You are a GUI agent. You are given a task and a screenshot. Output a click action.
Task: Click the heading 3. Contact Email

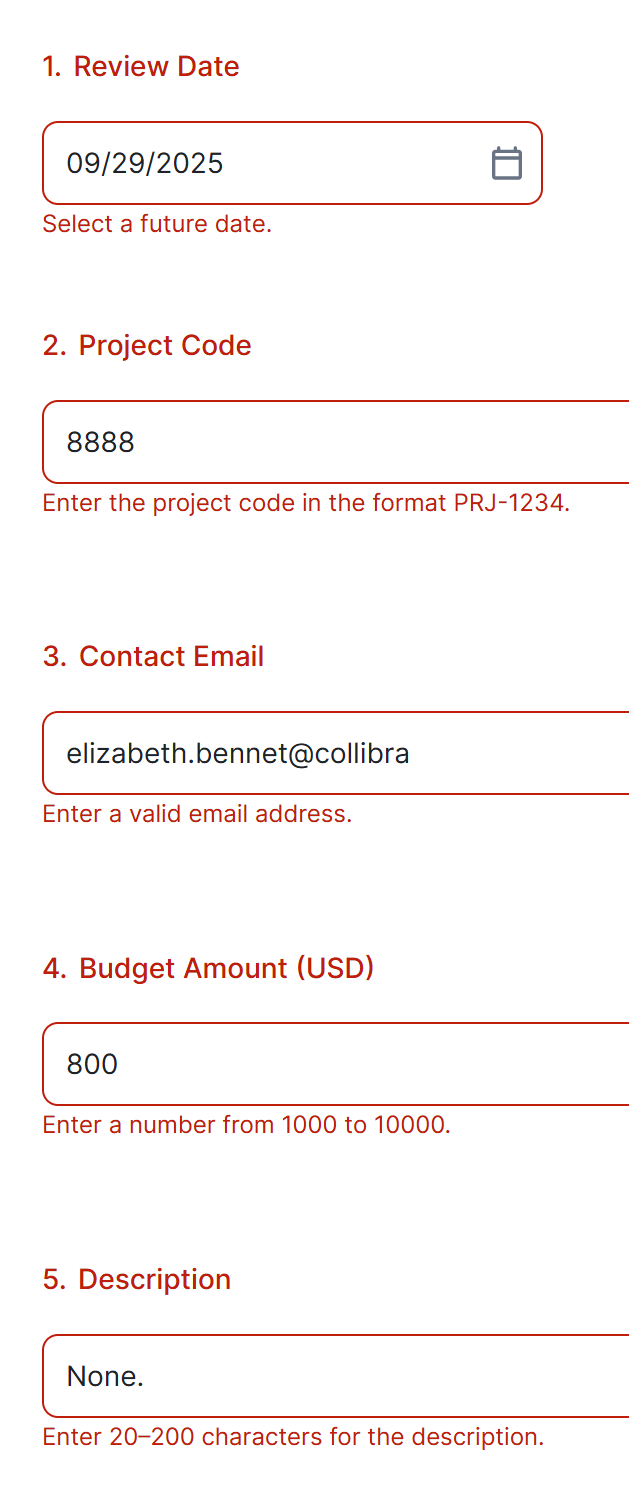pos(153,656)
